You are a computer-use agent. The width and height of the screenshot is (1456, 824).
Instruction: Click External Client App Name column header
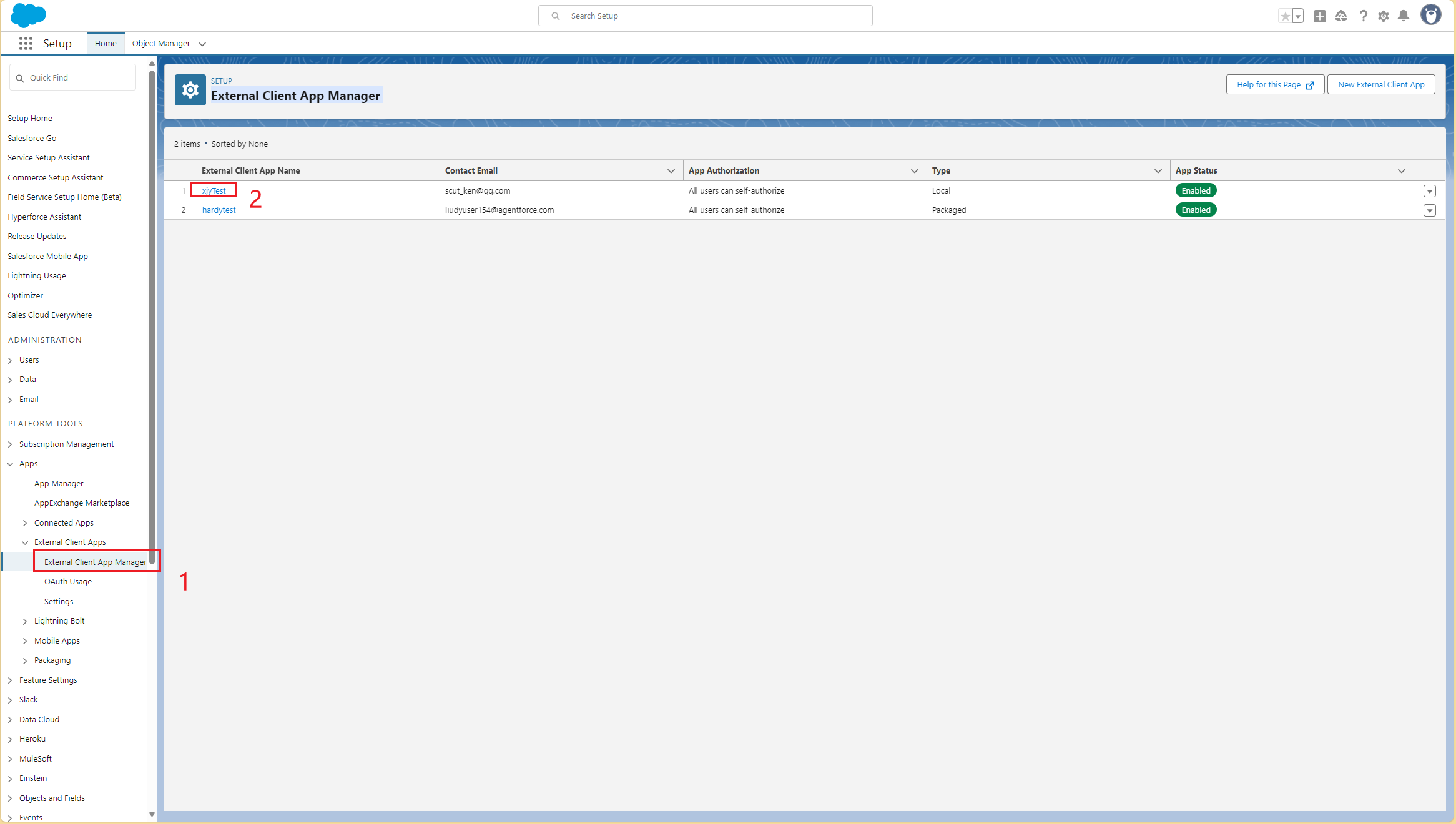250,170
